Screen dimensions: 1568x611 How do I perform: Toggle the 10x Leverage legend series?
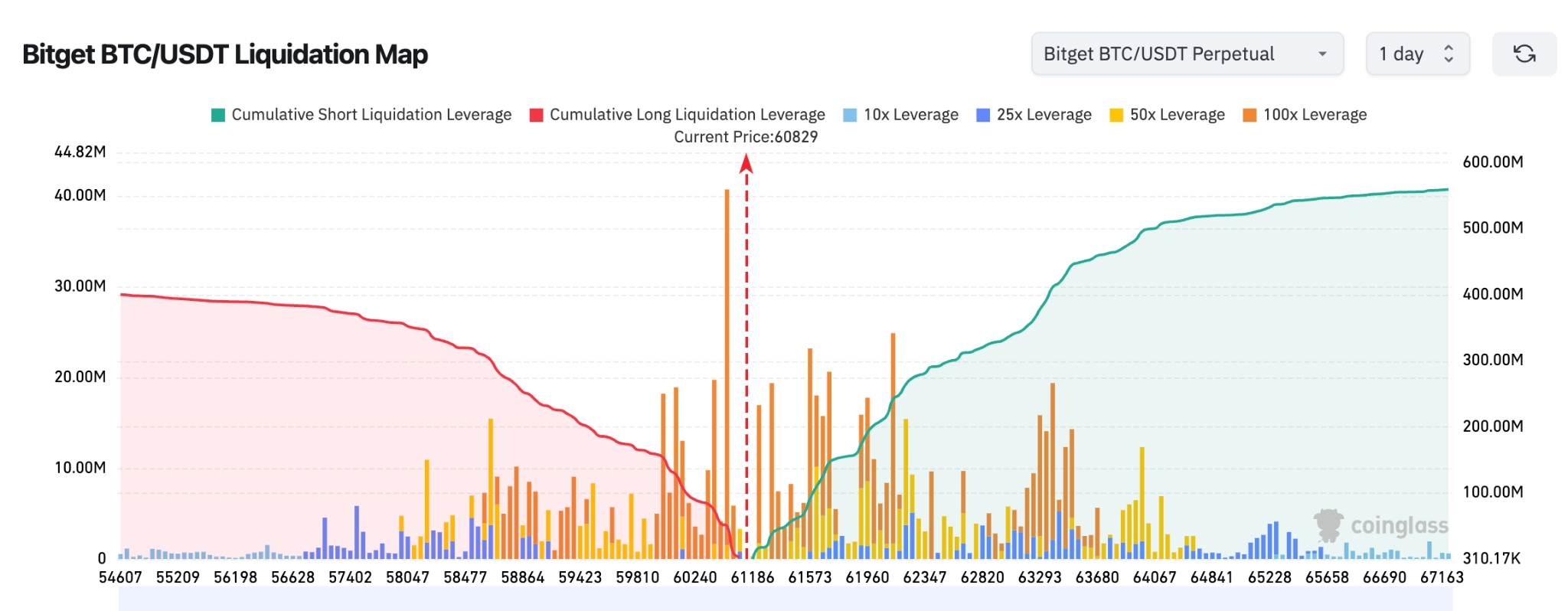tap(901, 115)
